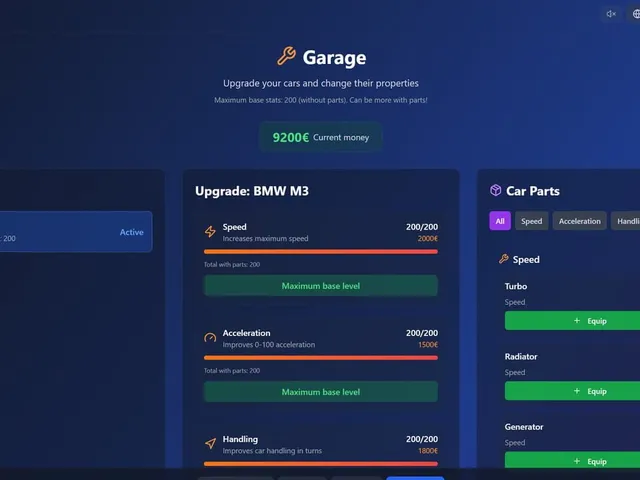Click 'Improves 0-100 acceleration' description
640x480 pixels.
pyautogui.click(x=269, y=344)
